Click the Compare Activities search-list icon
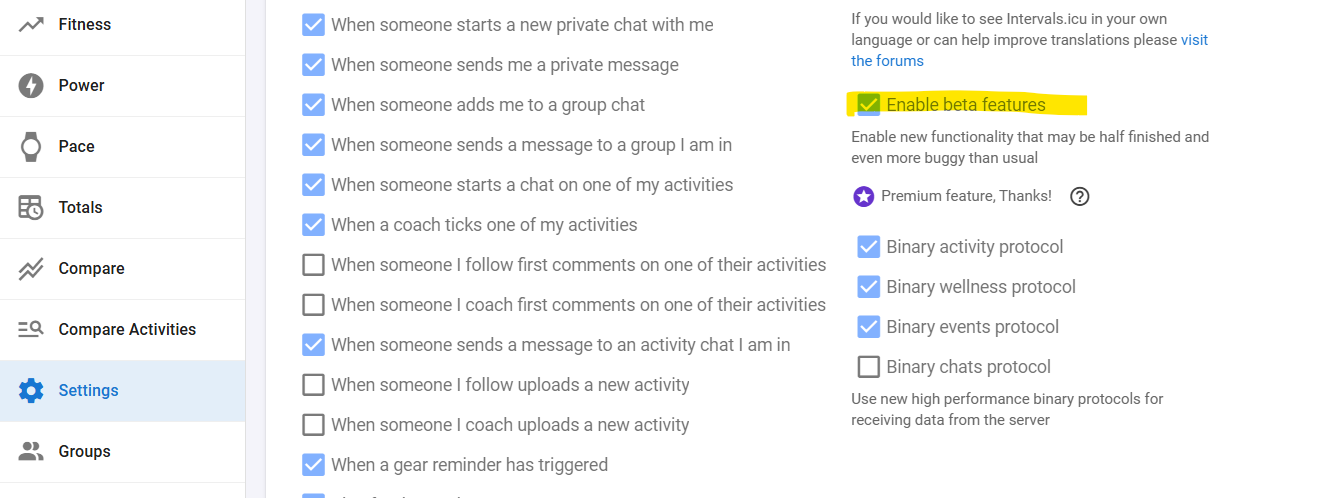Viewport: 1336px width, 498px height. click(31, 329)
